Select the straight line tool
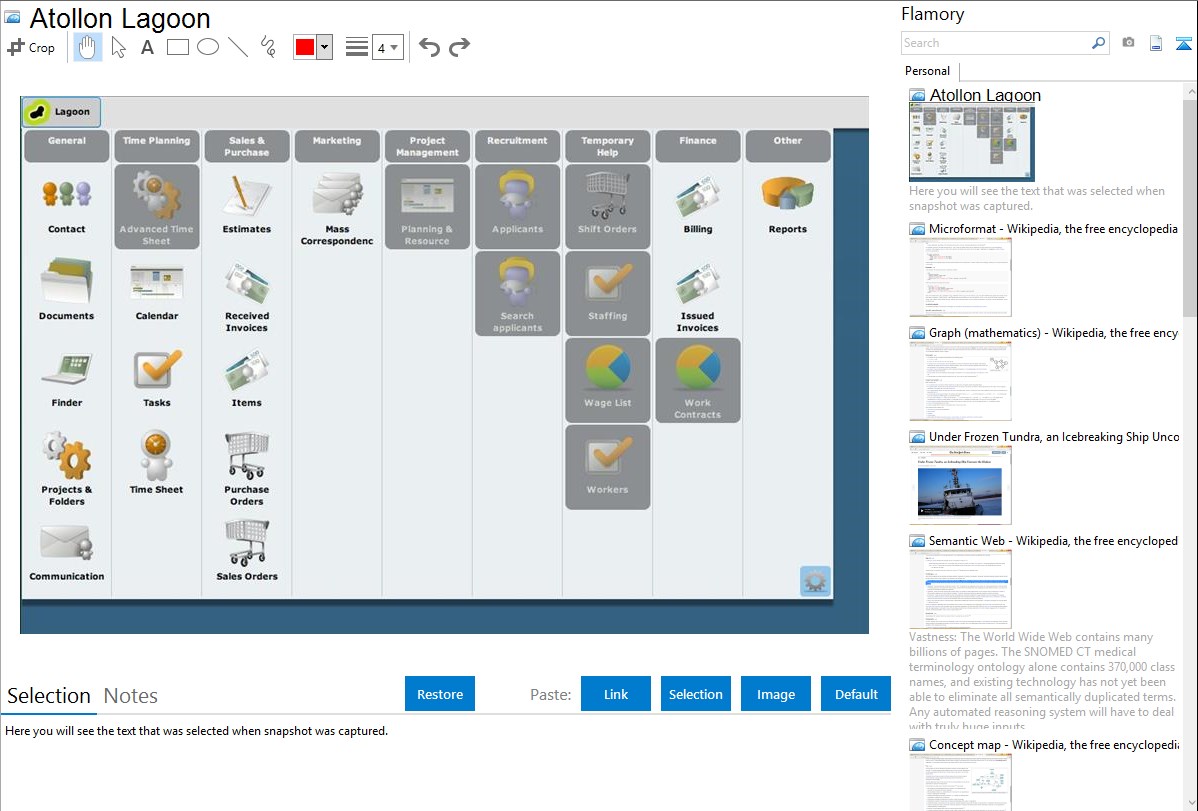 238,47
